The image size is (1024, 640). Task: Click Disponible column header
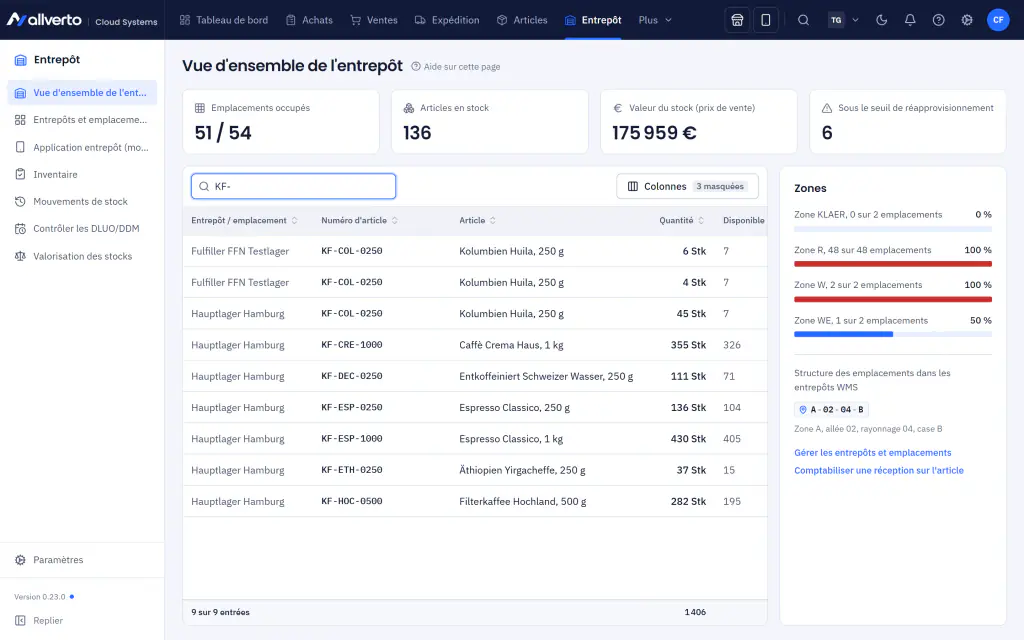[743, 221]
